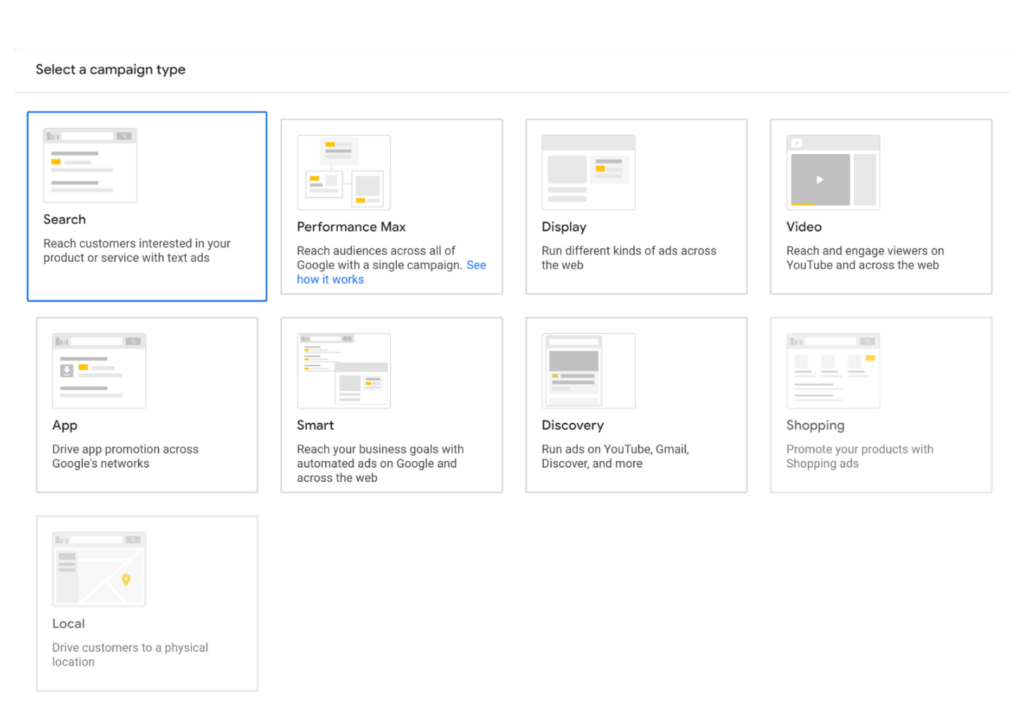Click the Smart campaign illustration icon
Screen dimensions: 1024x712
(x=343, y=370)
